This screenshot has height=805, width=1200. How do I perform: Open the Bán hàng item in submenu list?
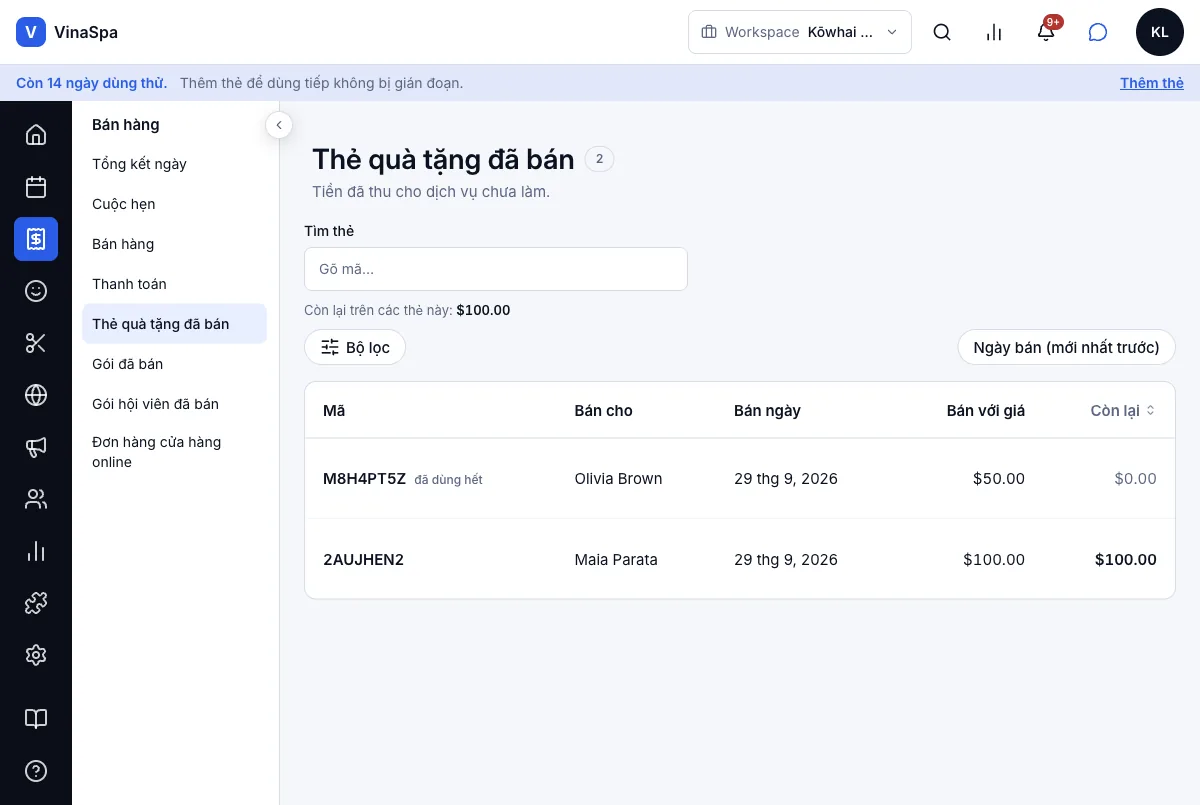click(x=174, y=244)
